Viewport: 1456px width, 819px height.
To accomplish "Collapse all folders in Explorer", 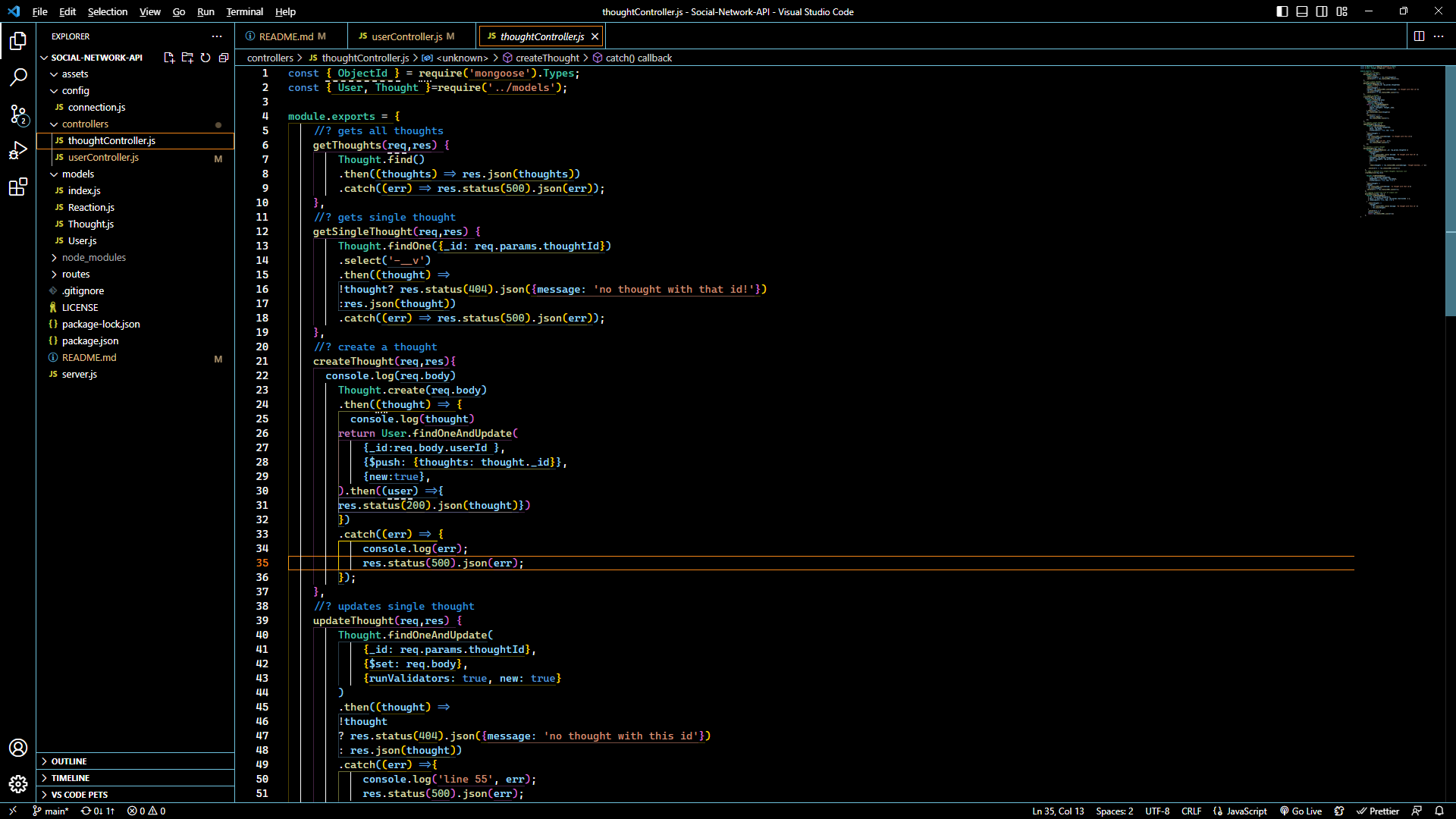I will pos(224,58).
